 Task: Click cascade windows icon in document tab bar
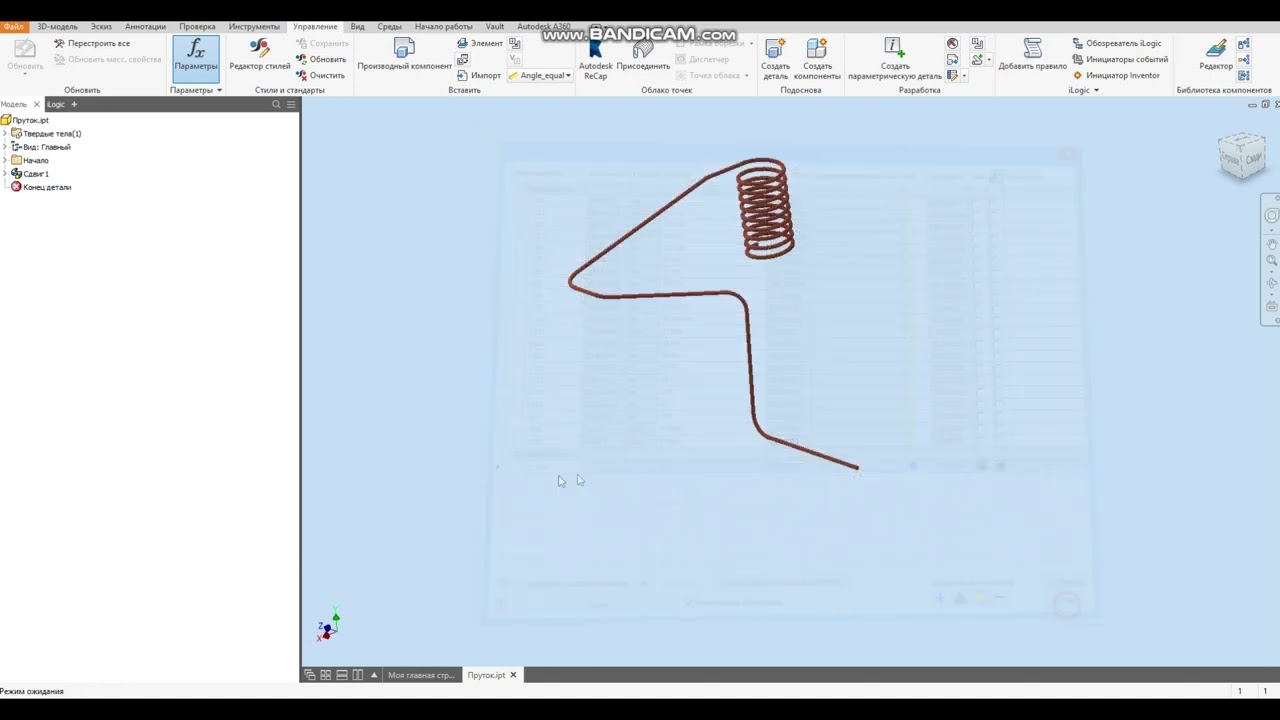[x=310, y=675]
